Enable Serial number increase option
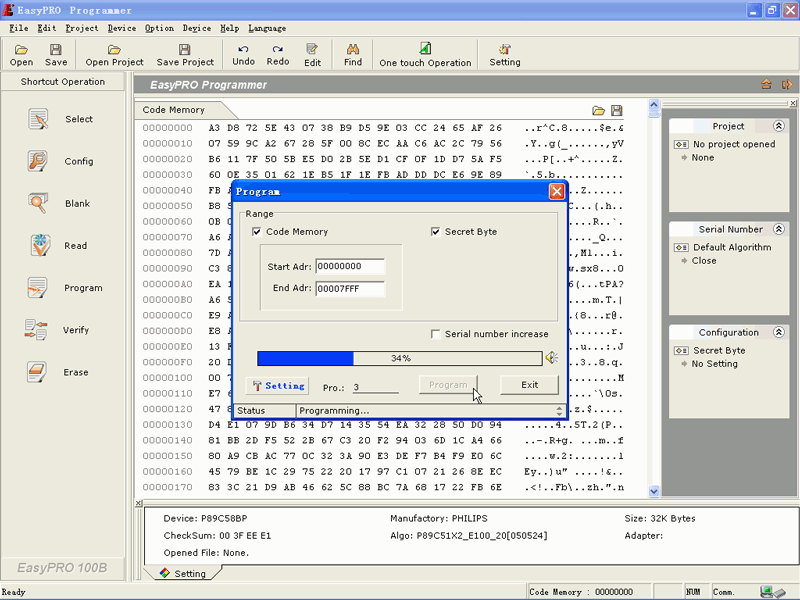 pyautogui.click(x=436, y=334)
